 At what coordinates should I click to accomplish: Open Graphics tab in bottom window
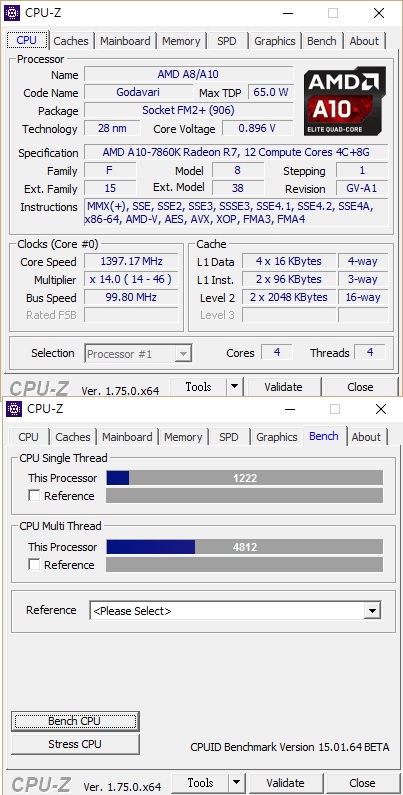[x=277, y=437]
